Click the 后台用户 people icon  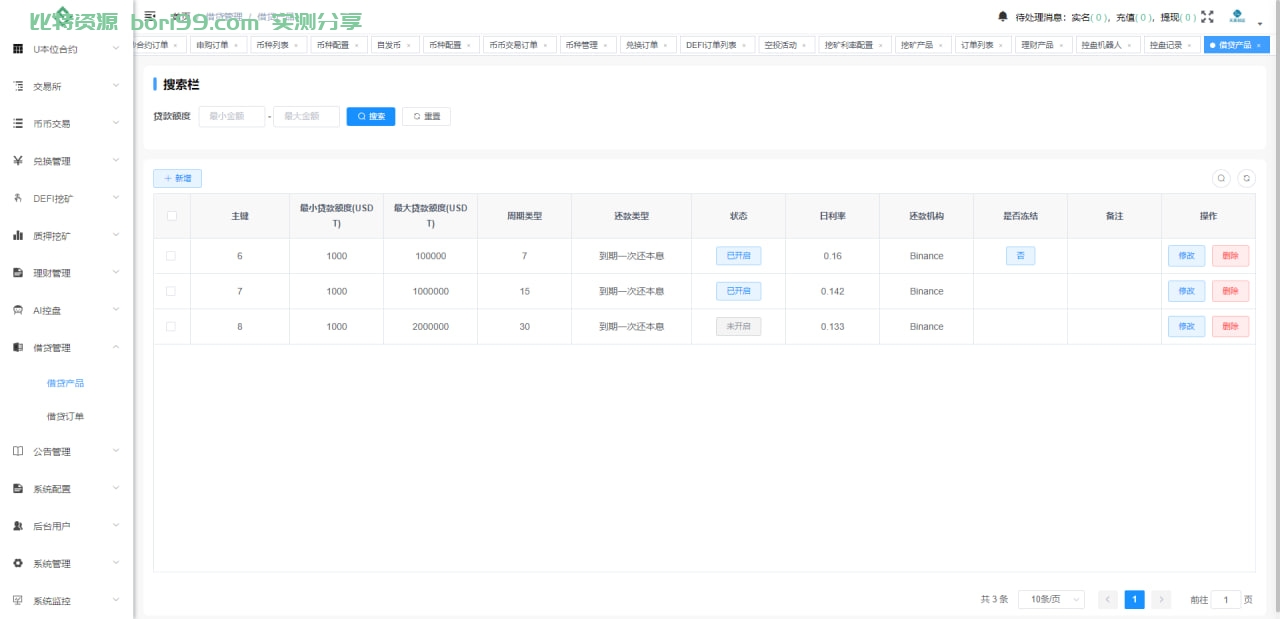click(x=18, y=525)
